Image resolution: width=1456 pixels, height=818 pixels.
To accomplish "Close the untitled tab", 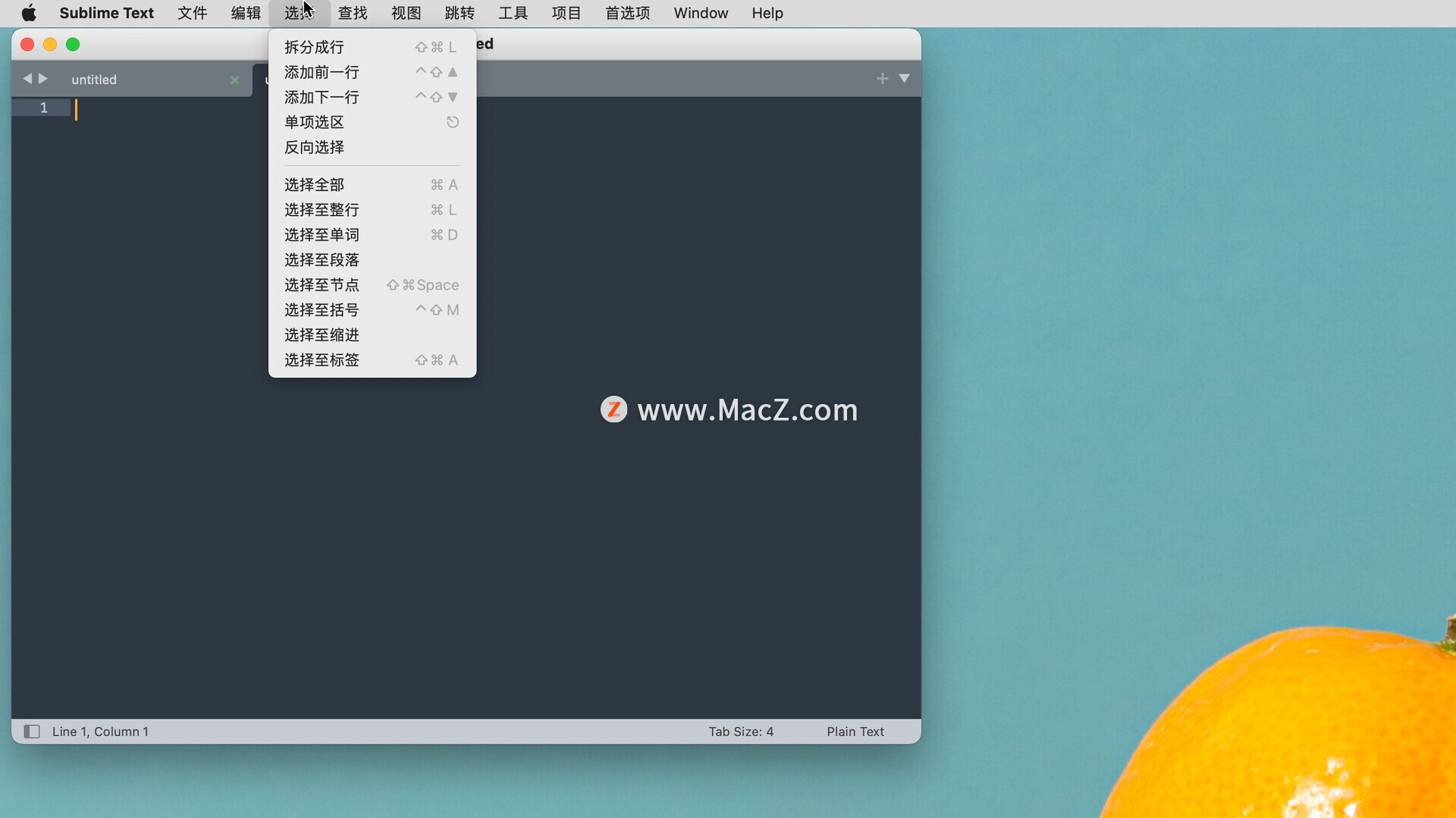I will point(235,80).
